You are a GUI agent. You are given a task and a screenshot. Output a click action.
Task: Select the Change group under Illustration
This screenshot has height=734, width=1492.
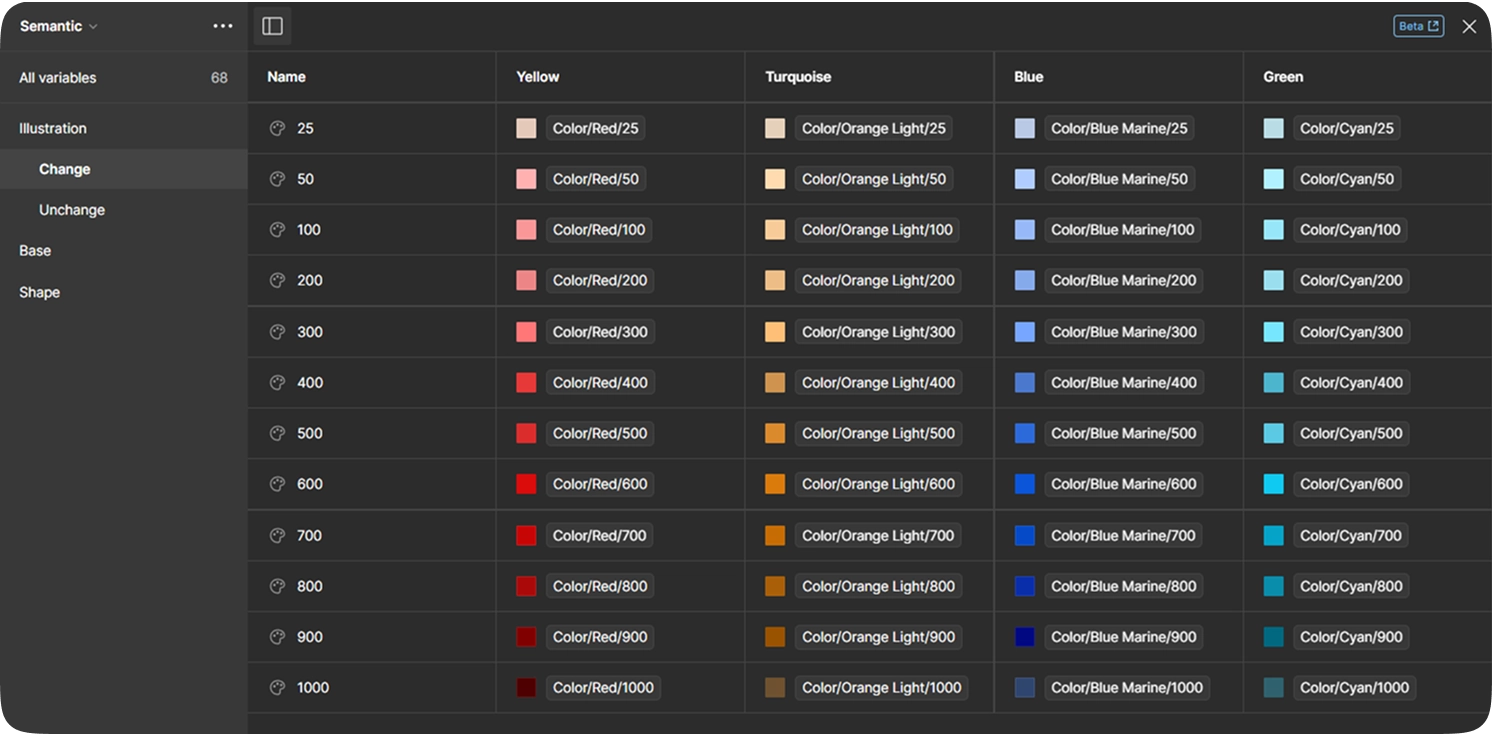tap(64, 169)
